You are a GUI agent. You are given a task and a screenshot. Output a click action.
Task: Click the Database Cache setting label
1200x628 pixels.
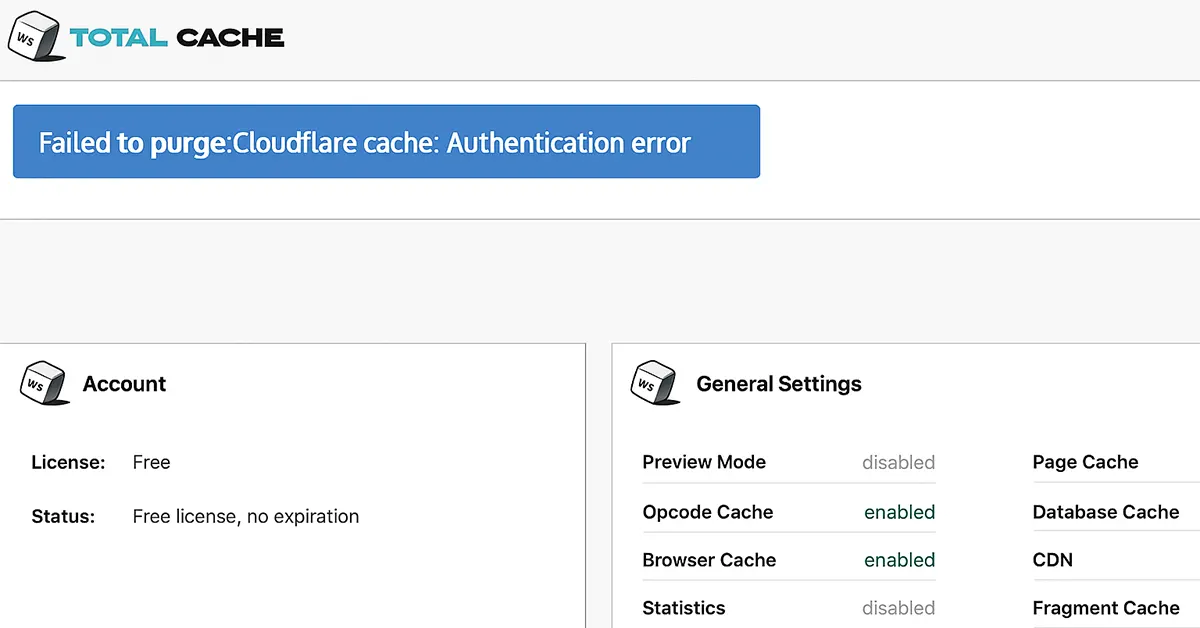tap(1106, 512)
